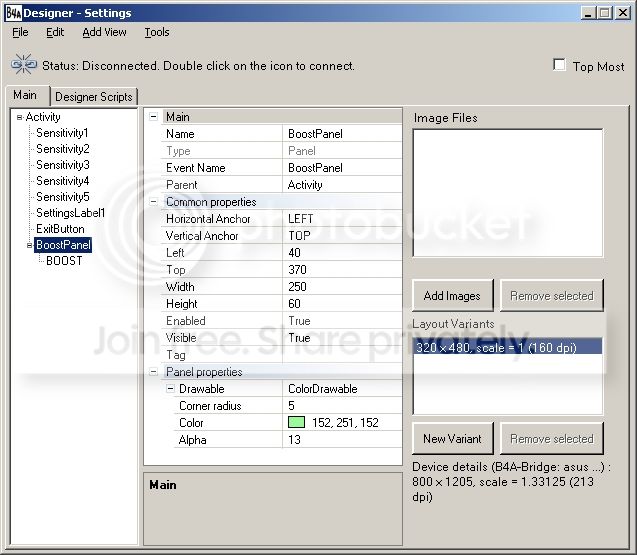
Task: Click Remove selected under Layout Variants
Action: click(x=552, y=438)
